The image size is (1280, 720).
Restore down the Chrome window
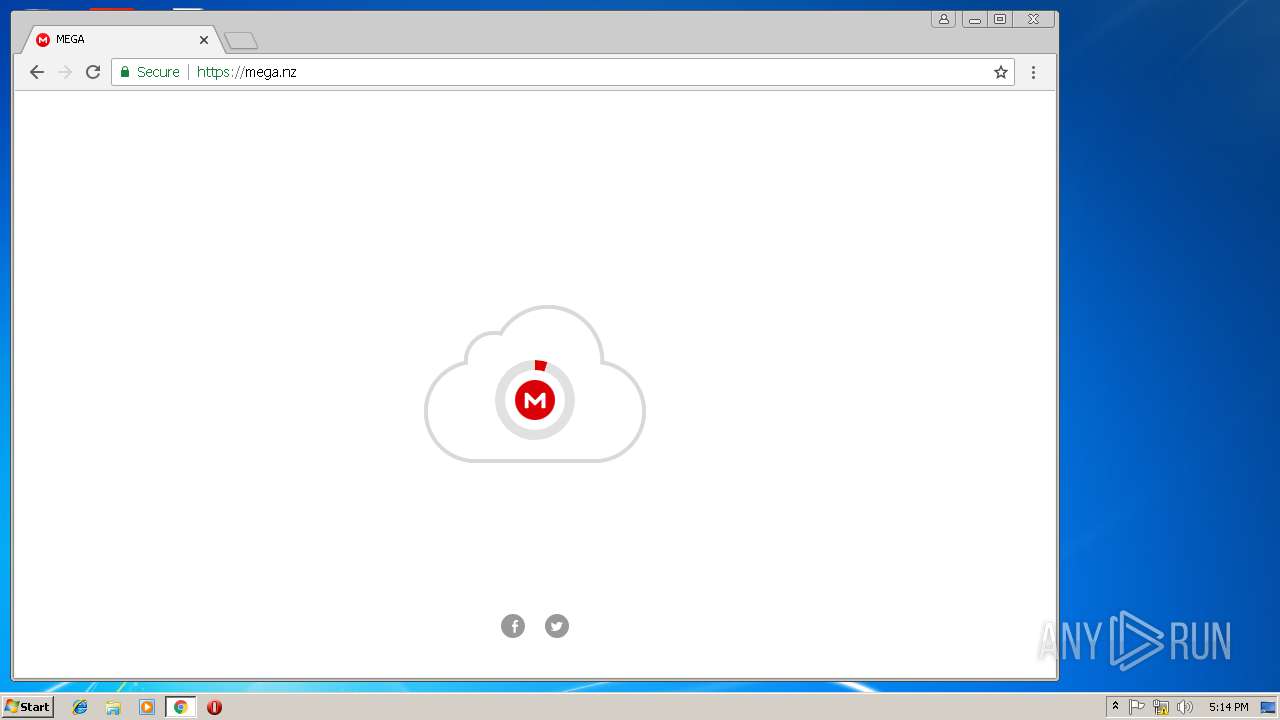[x=999, y=19]
